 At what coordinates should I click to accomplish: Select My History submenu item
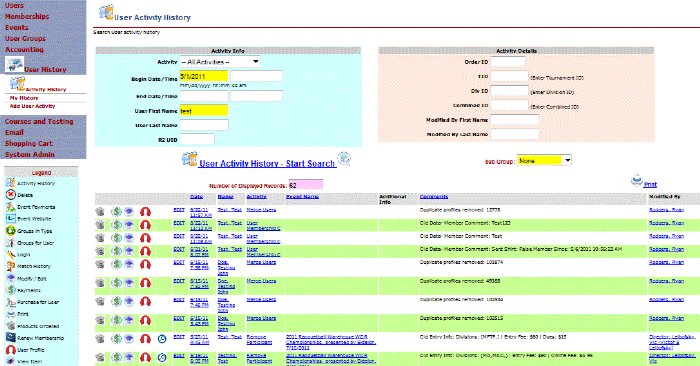pyautogui.click(x=24, y=98)
